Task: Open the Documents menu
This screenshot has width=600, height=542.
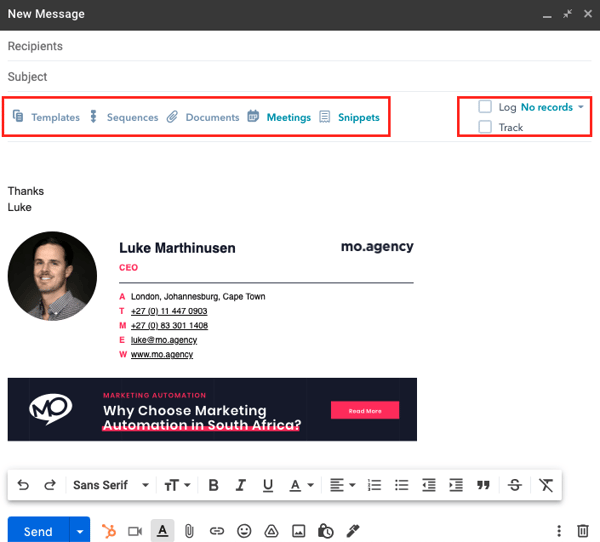Action: tap(203, 117)
